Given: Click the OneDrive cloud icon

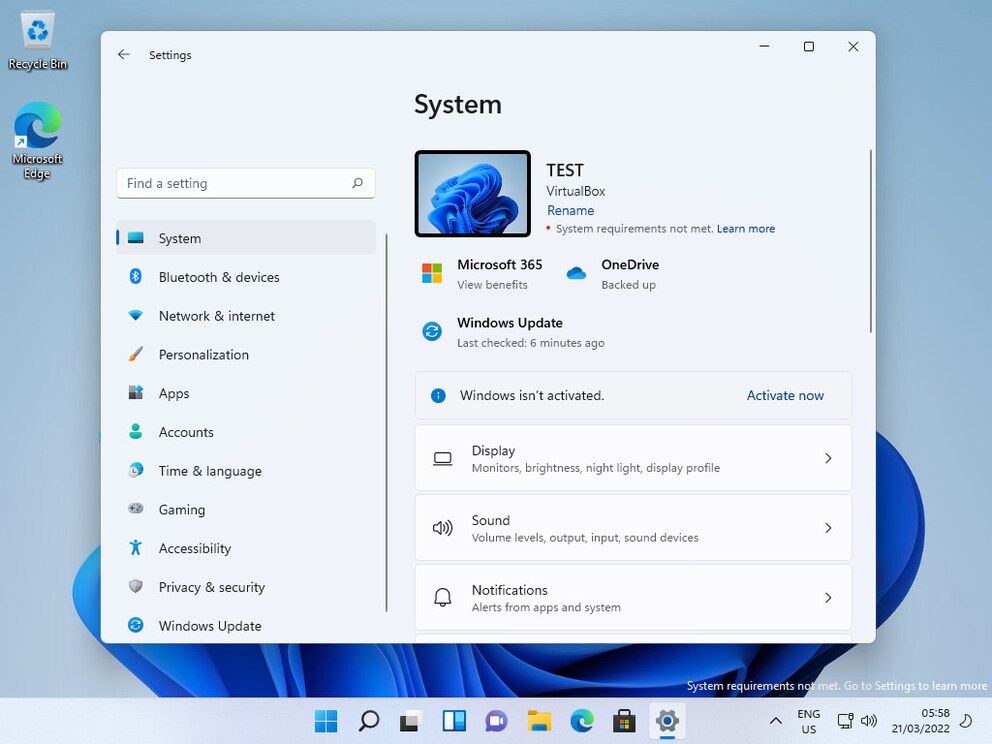Looking at the screenshot, I should pyautogui.click(x=576, y=273).
